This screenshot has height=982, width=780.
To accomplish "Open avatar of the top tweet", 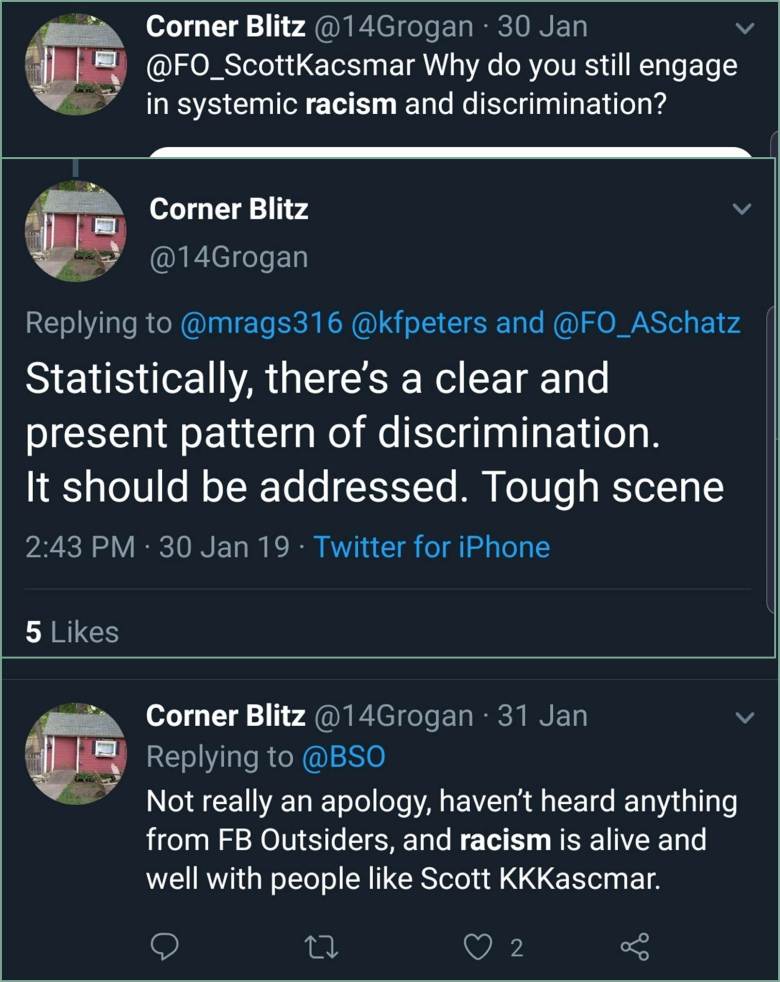I will click(x=75, y=62).
